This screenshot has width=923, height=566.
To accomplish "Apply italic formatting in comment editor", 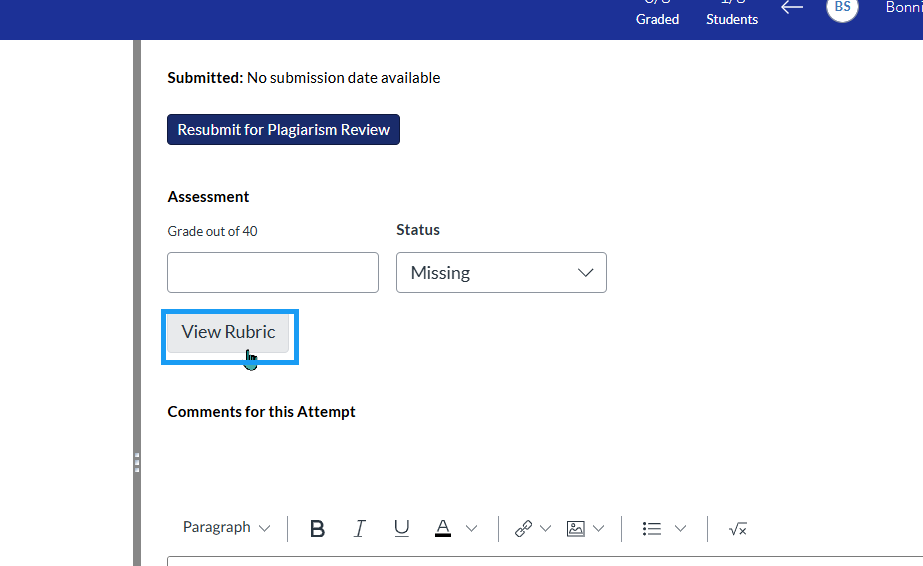I will coord(359,528).
